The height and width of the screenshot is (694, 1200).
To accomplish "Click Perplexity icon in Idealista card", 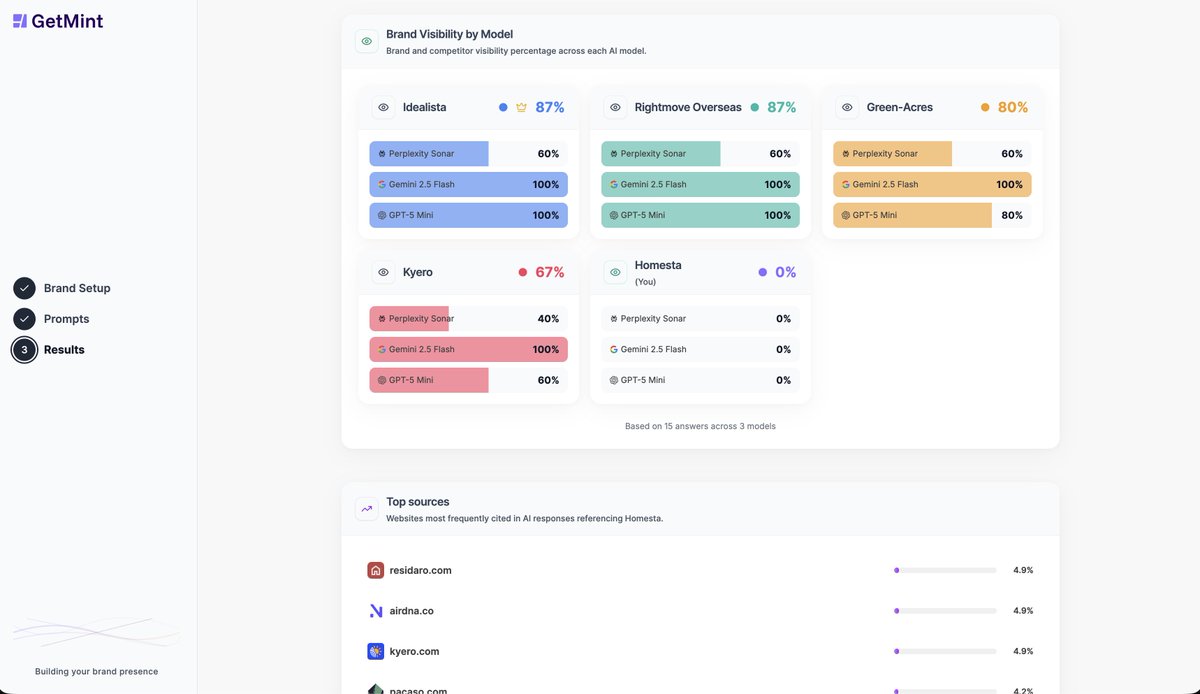I will click(x=382, y=154).
